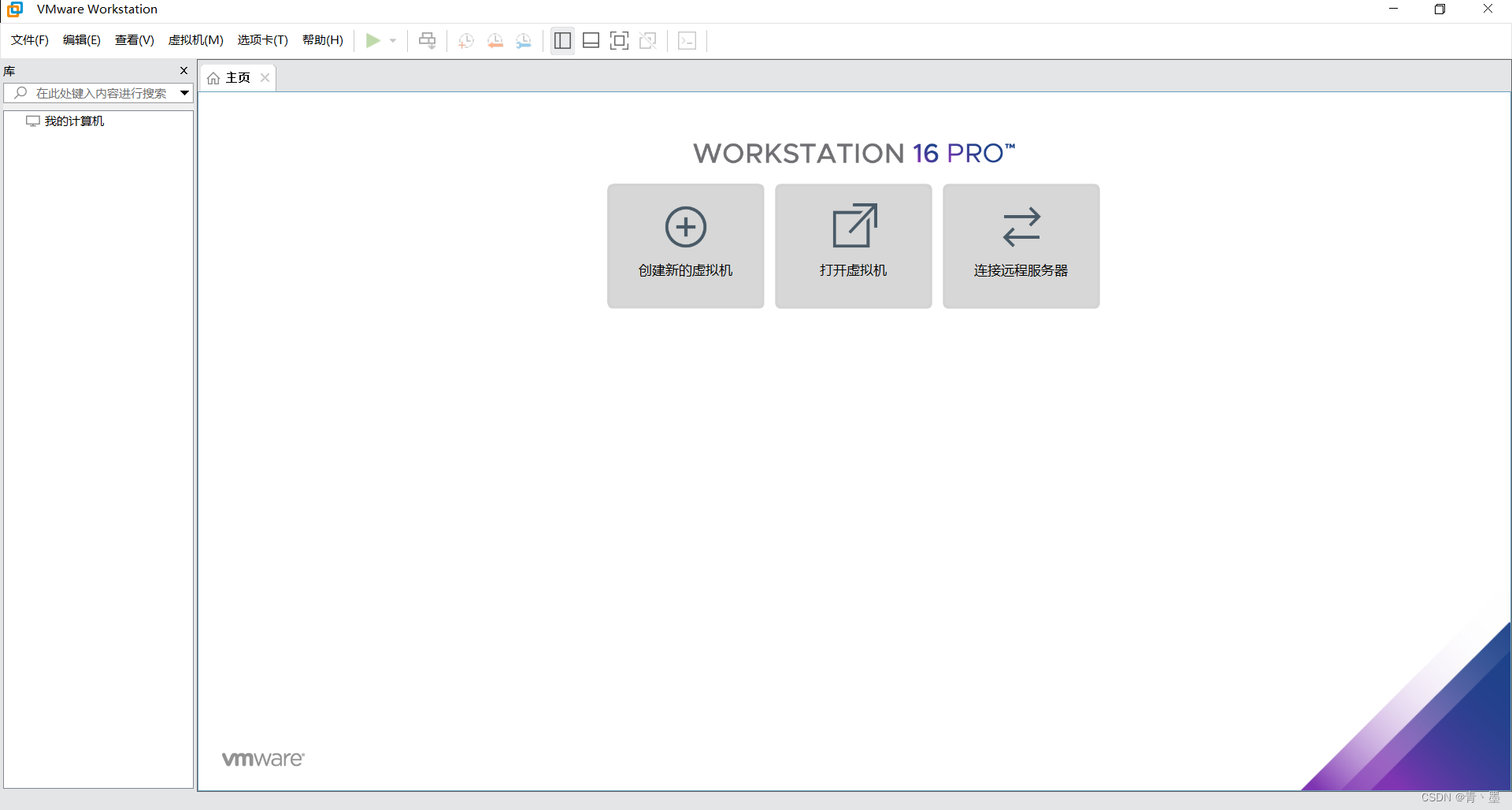Click the Unity mode icon

648,40
